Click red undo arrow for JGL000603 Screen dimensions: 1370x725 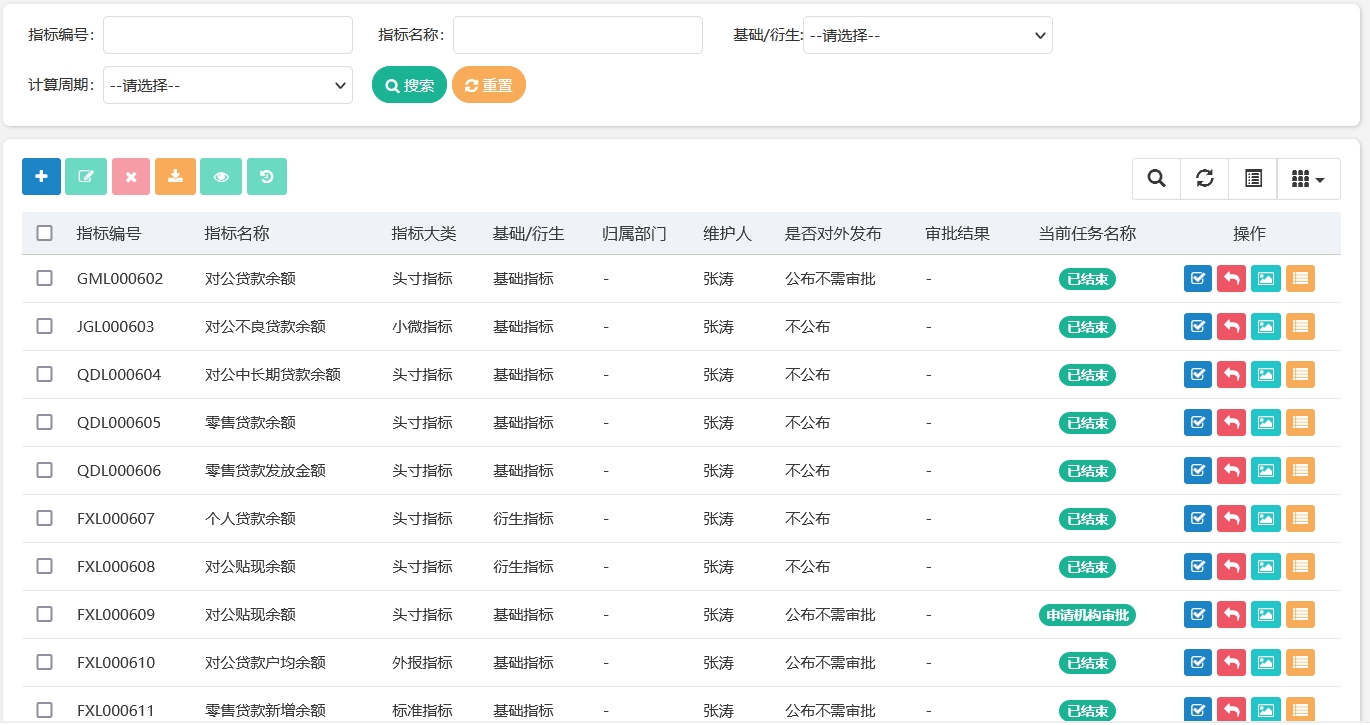1232,327
